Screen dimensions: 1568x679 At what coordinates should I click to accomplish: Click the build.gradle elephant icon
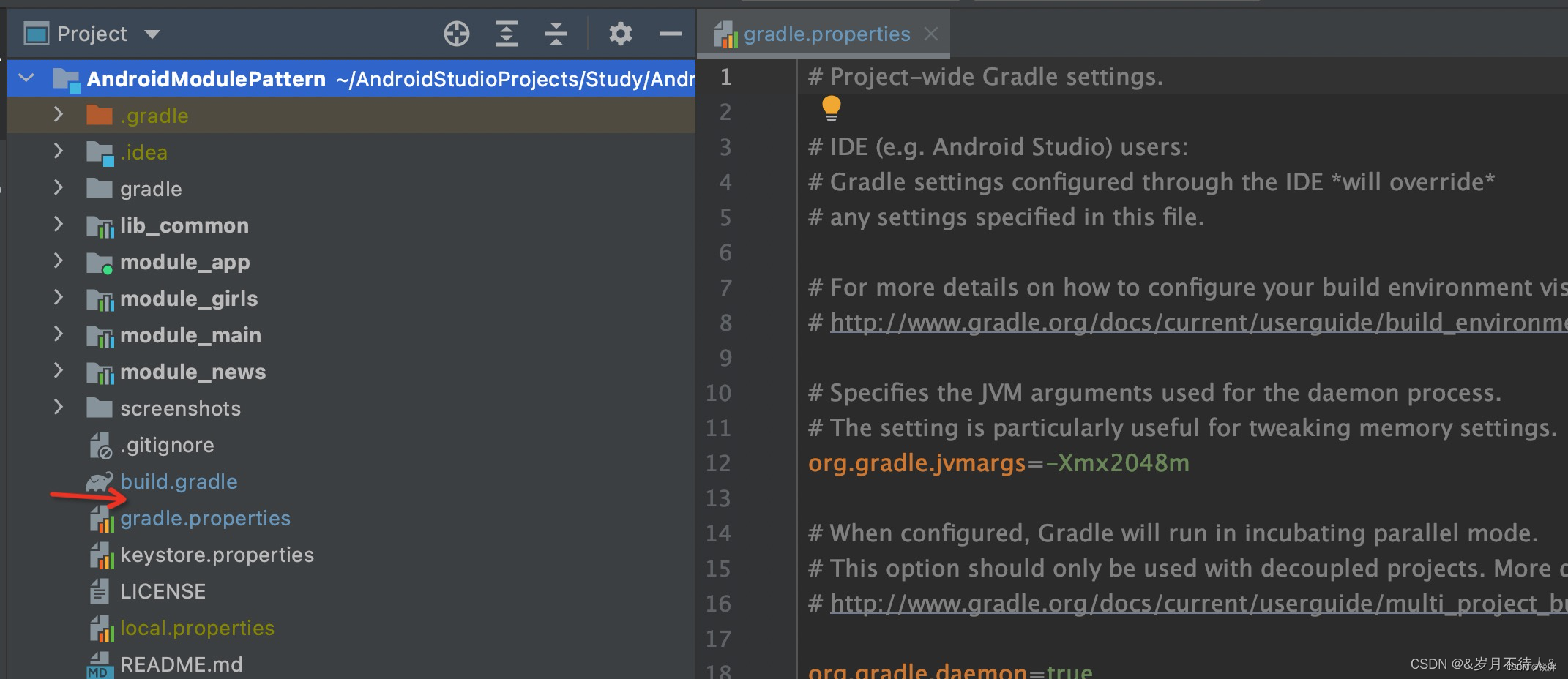coord(100,481)
